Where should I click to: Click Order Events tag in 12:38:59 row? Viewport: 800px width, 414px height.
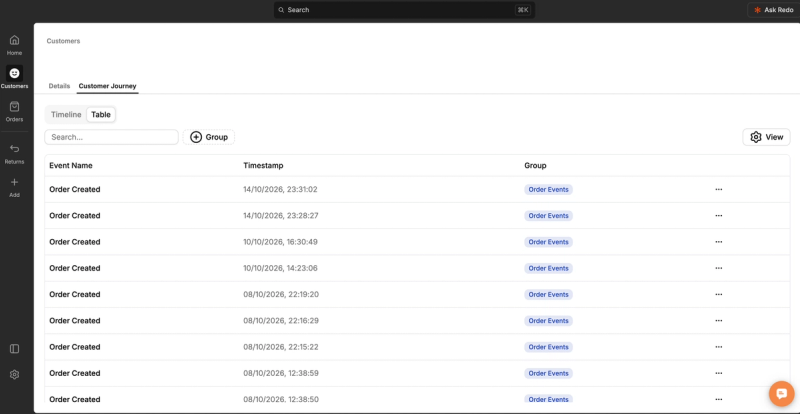click(x=548, y=373)
